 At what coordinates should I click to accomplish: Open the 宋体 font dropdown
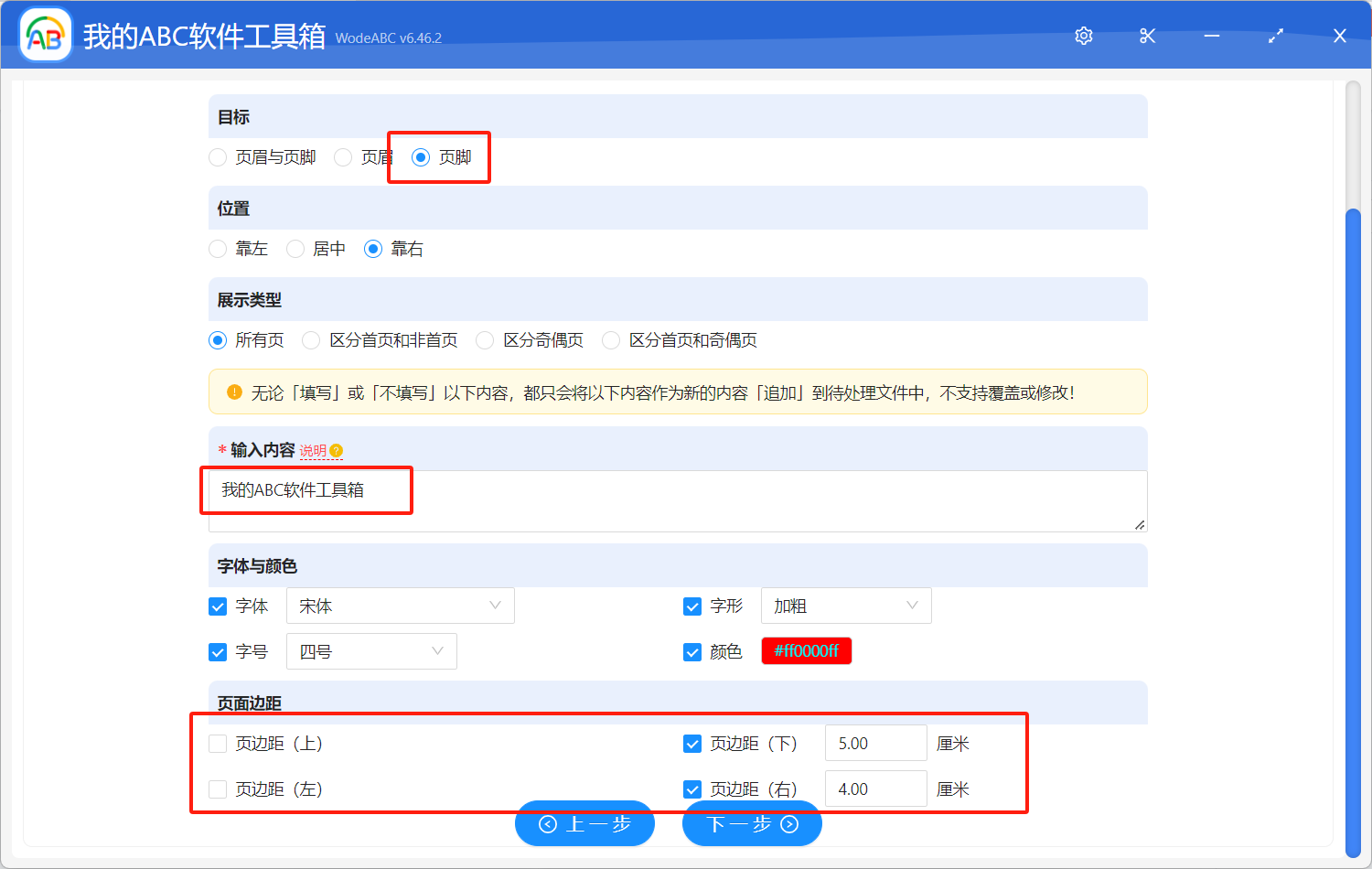[x=400, y=606]
